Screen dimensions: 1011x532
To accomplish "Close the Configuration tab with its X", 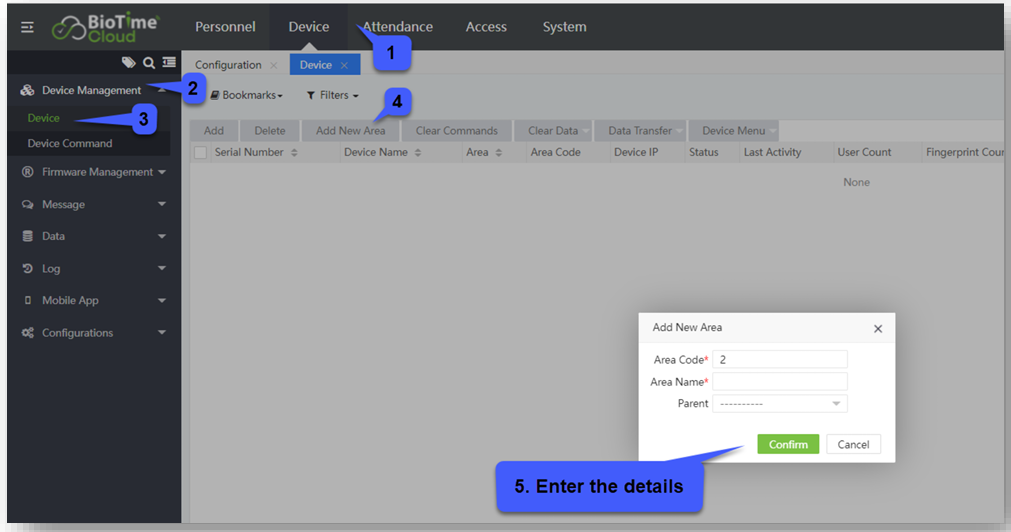I will pos(274,66).
